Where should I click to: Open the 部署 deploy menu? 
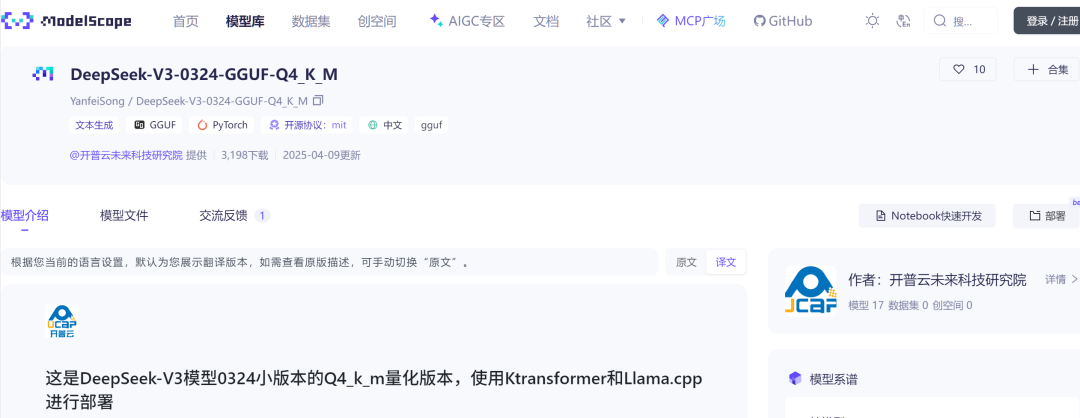1047,216
